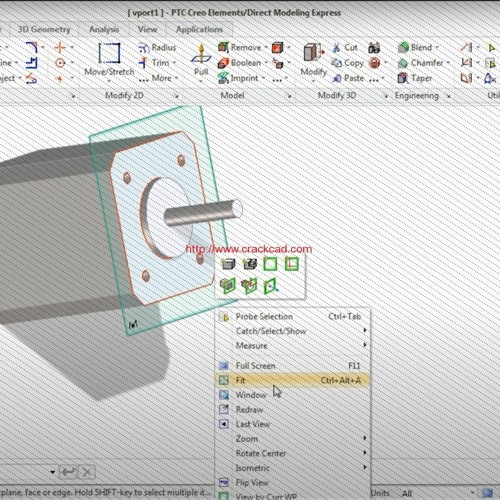Click the Copy tool
This screenshot has height=500, width=500.
347,63
